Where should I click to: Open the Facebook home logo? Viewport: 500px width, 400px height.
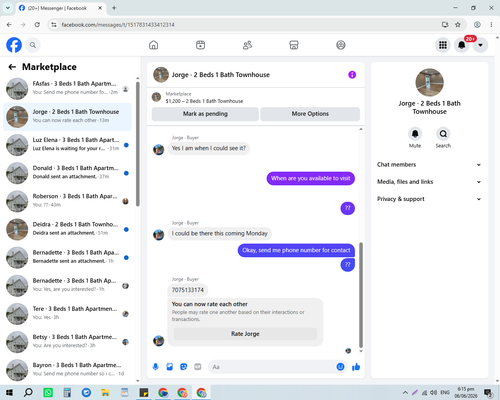(x=14, y=45)
